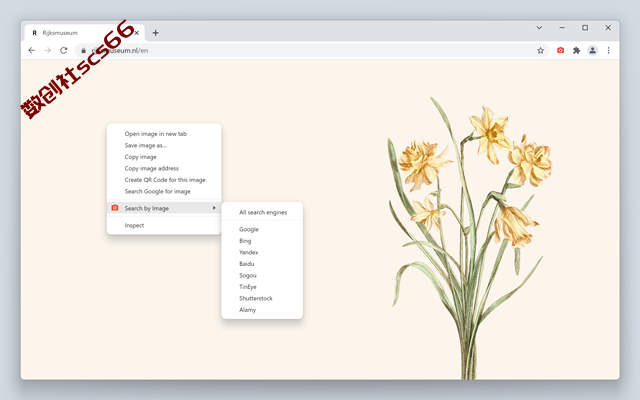Click the daffodil flower painting
The width and height of the screenshot is (640, 400).
click(x=469, y=238)
